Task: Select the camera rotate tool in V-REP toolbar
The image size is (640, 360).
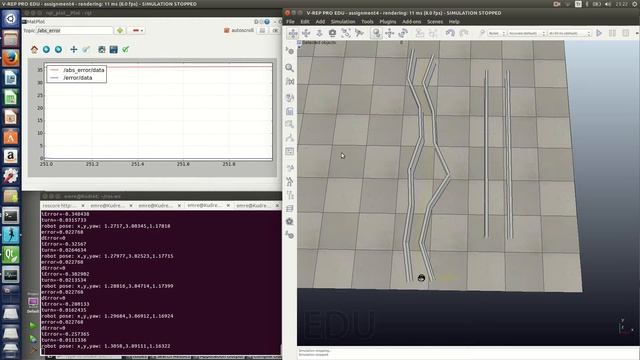Action: tap(306, 33)
